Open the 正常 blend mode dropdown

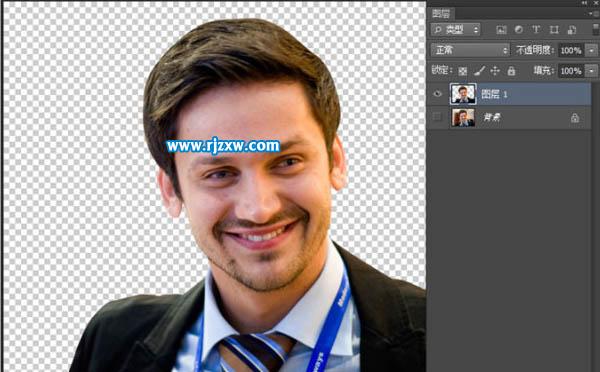(x=470, y=50)
